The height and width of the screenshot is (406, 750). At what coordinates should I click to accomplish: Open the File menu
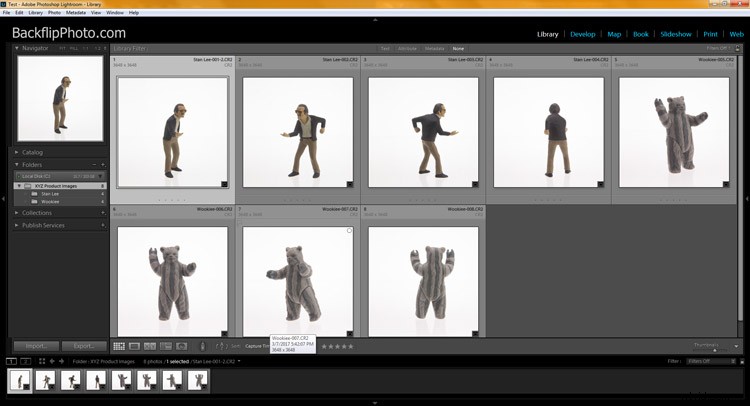click(6, 12)
